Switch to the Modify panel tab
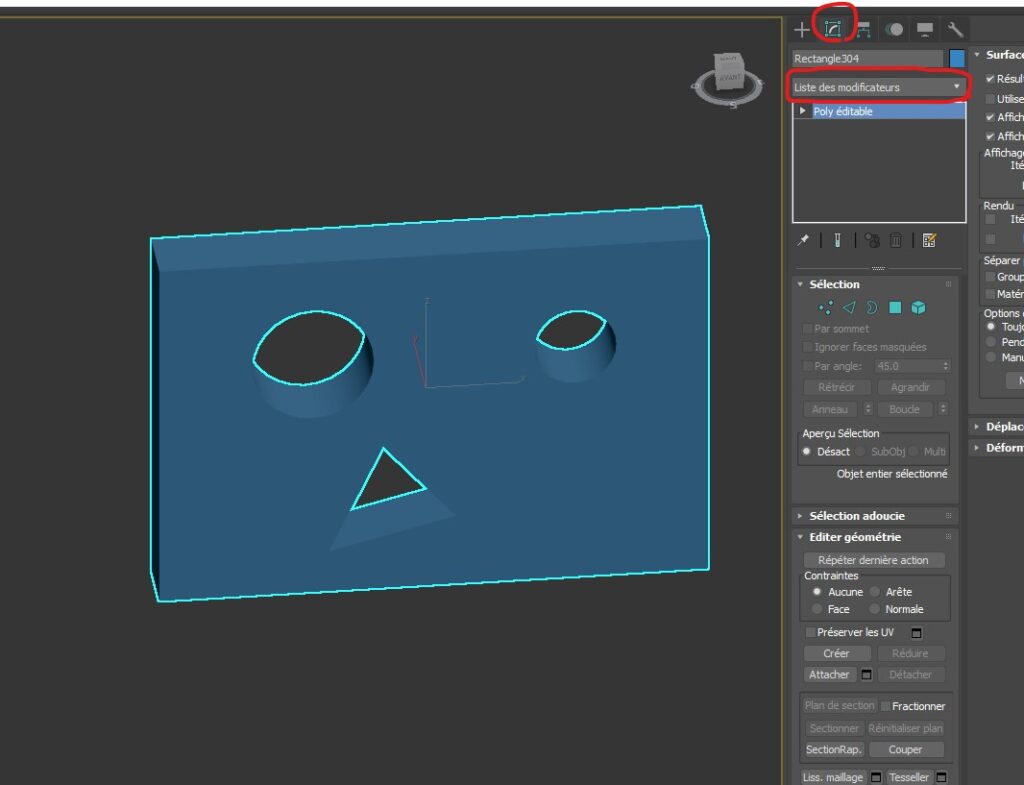The width and height of the screenshot is (1024, 785). pos(832,29)
